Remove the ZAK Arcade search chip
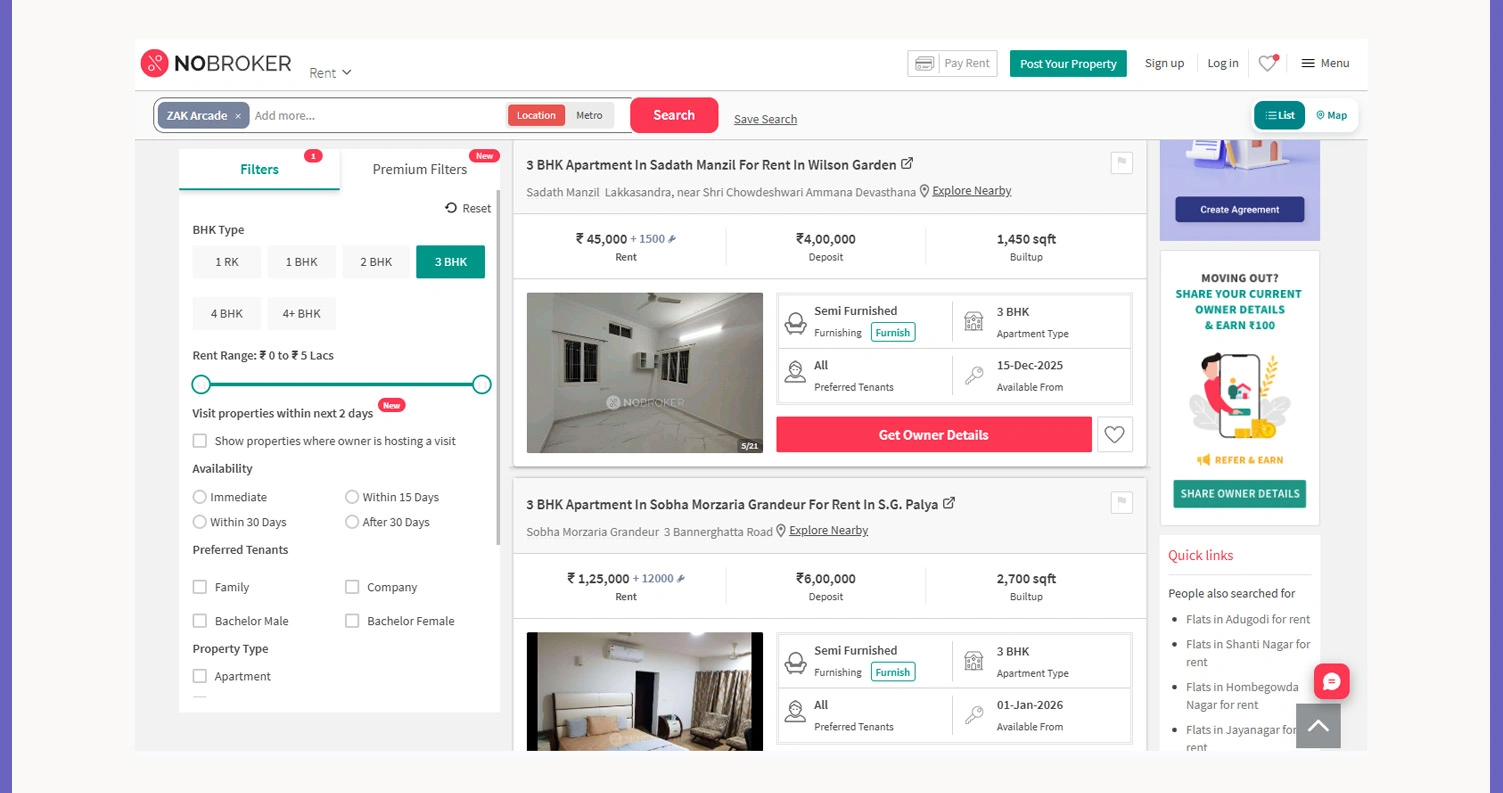The height and width of the screenshot is (793, 1503). 238,115
